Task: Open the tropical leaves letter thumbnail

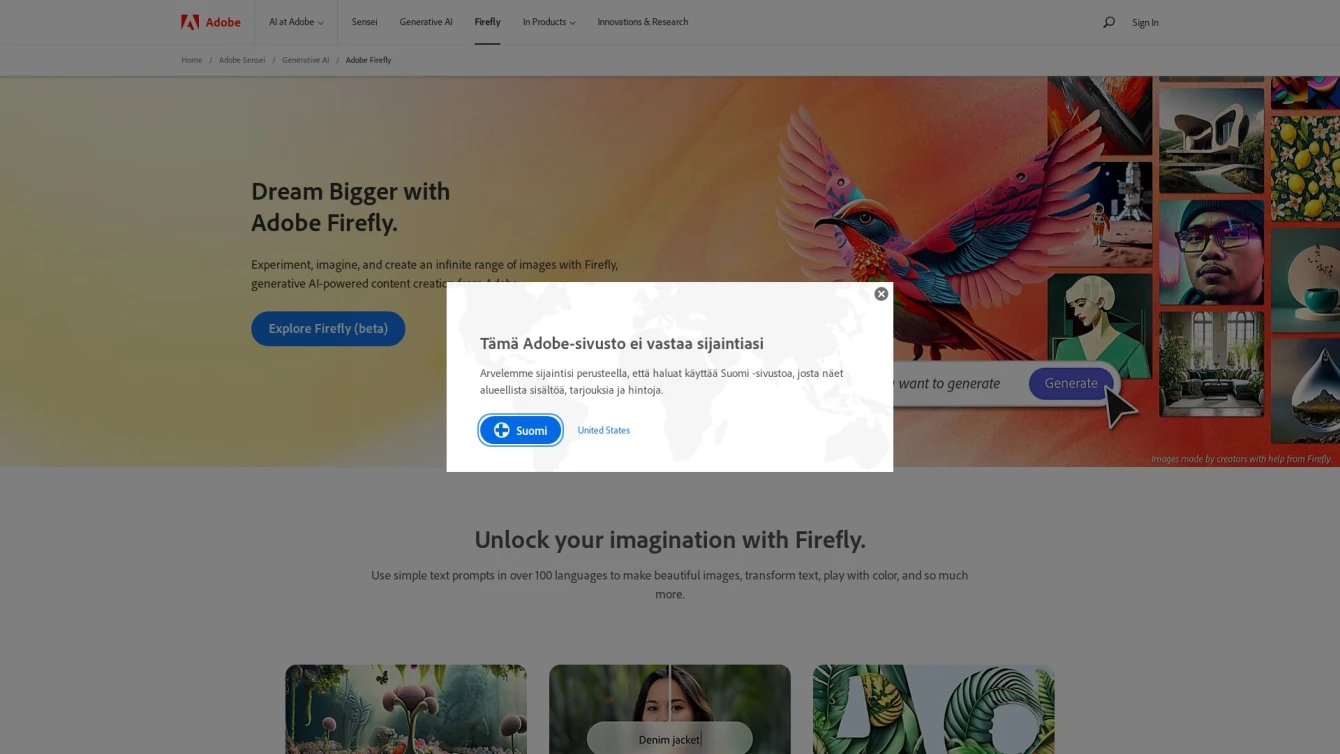Action: pos(933,709)
